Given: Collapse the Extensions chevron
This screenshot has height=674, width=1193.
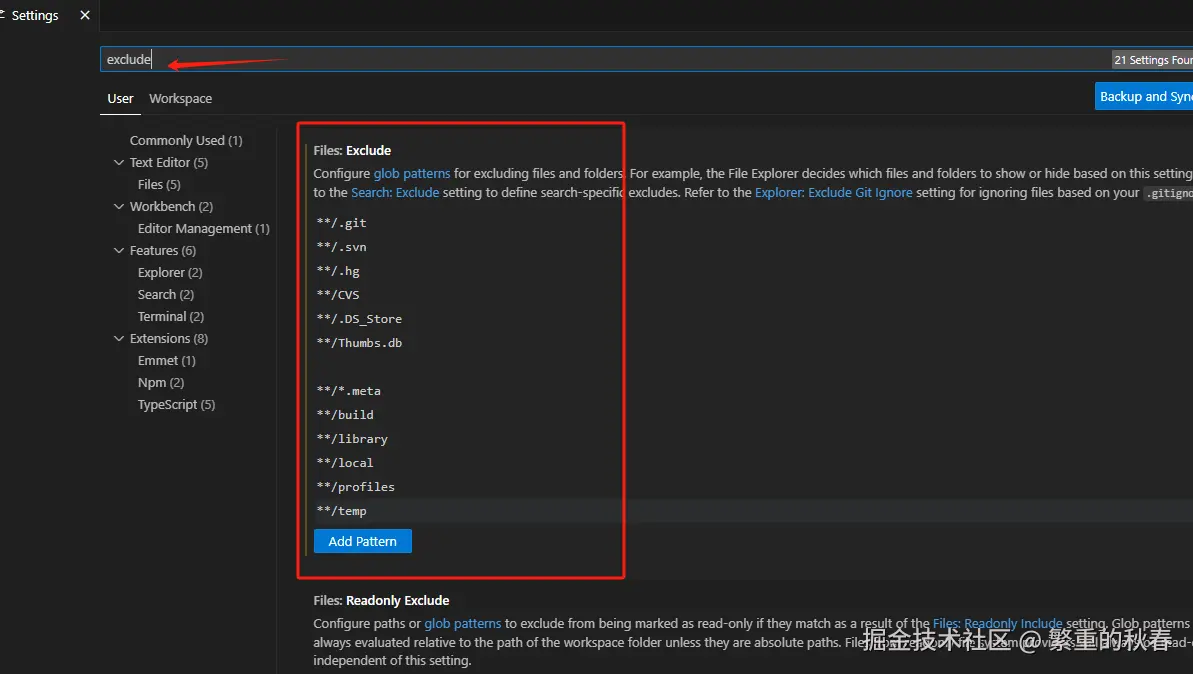Looking at the screenshot, I should [x=119, y=339].
